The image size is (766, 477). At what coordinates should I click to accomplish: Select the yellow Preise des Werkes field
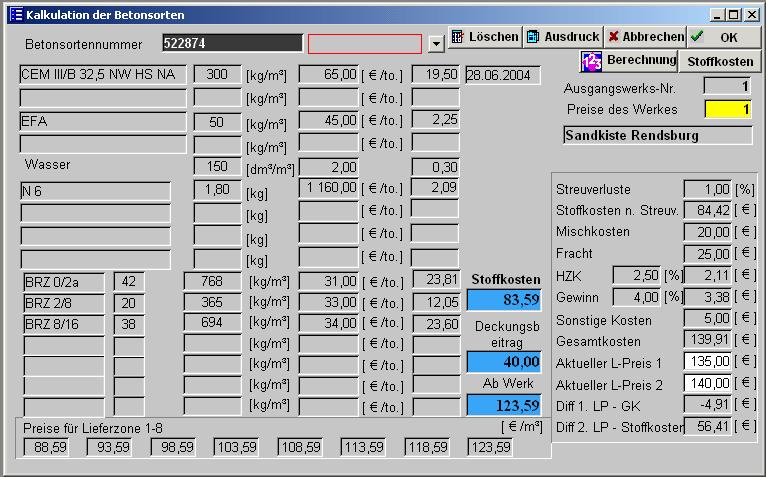(x=727, y=110)
